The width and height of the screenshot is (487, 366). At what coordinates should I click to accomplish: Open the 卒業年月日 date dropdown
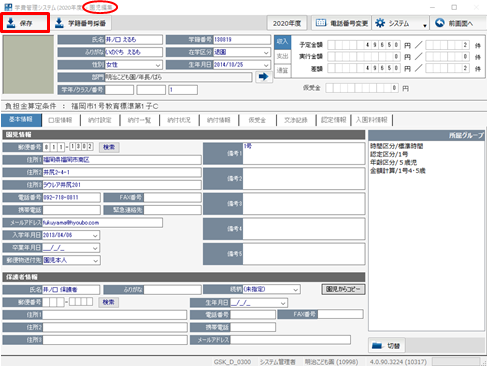tap(95, 248)
